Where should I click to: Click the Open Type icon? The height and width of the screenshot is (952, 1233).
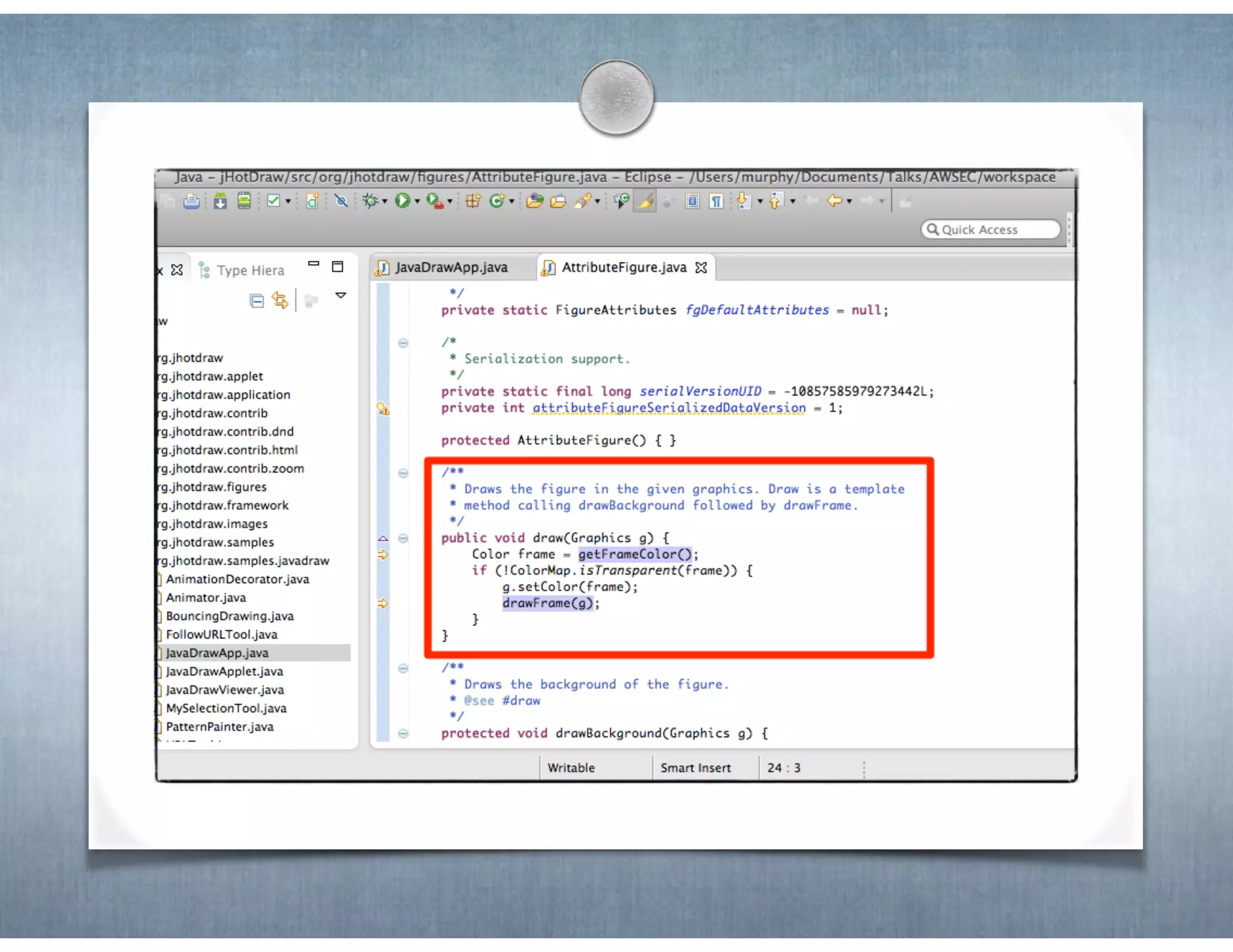click(534, 201)
